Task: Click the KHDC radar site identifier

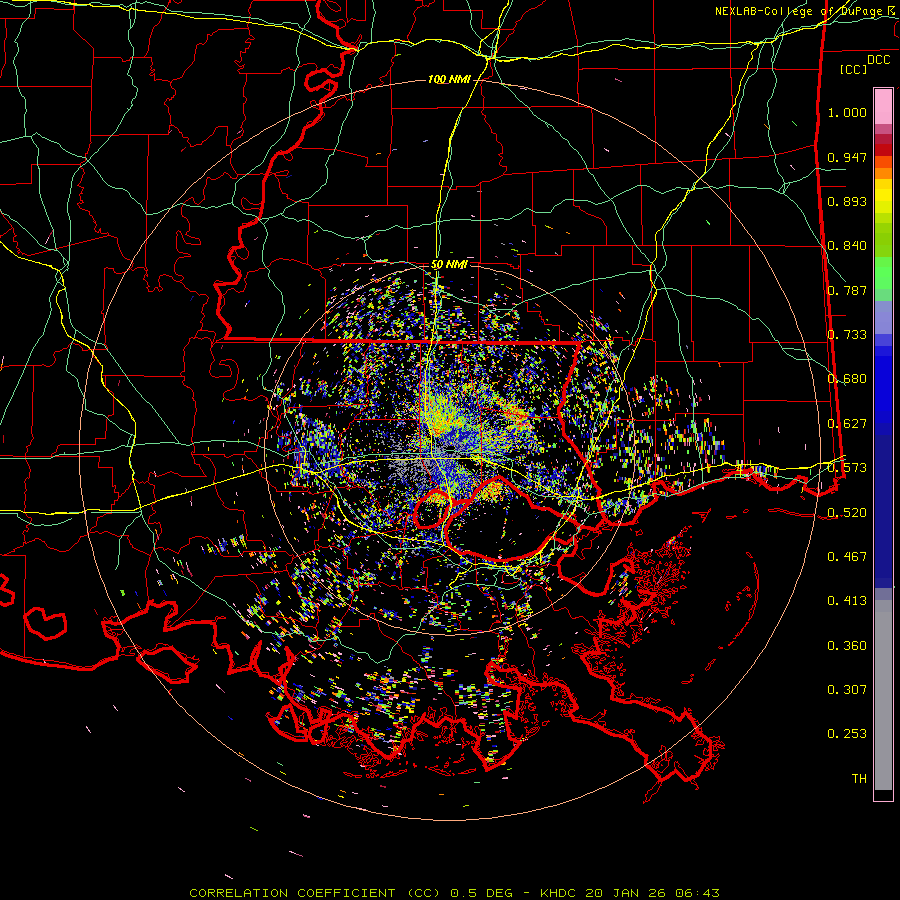Action: pos(560,893)
